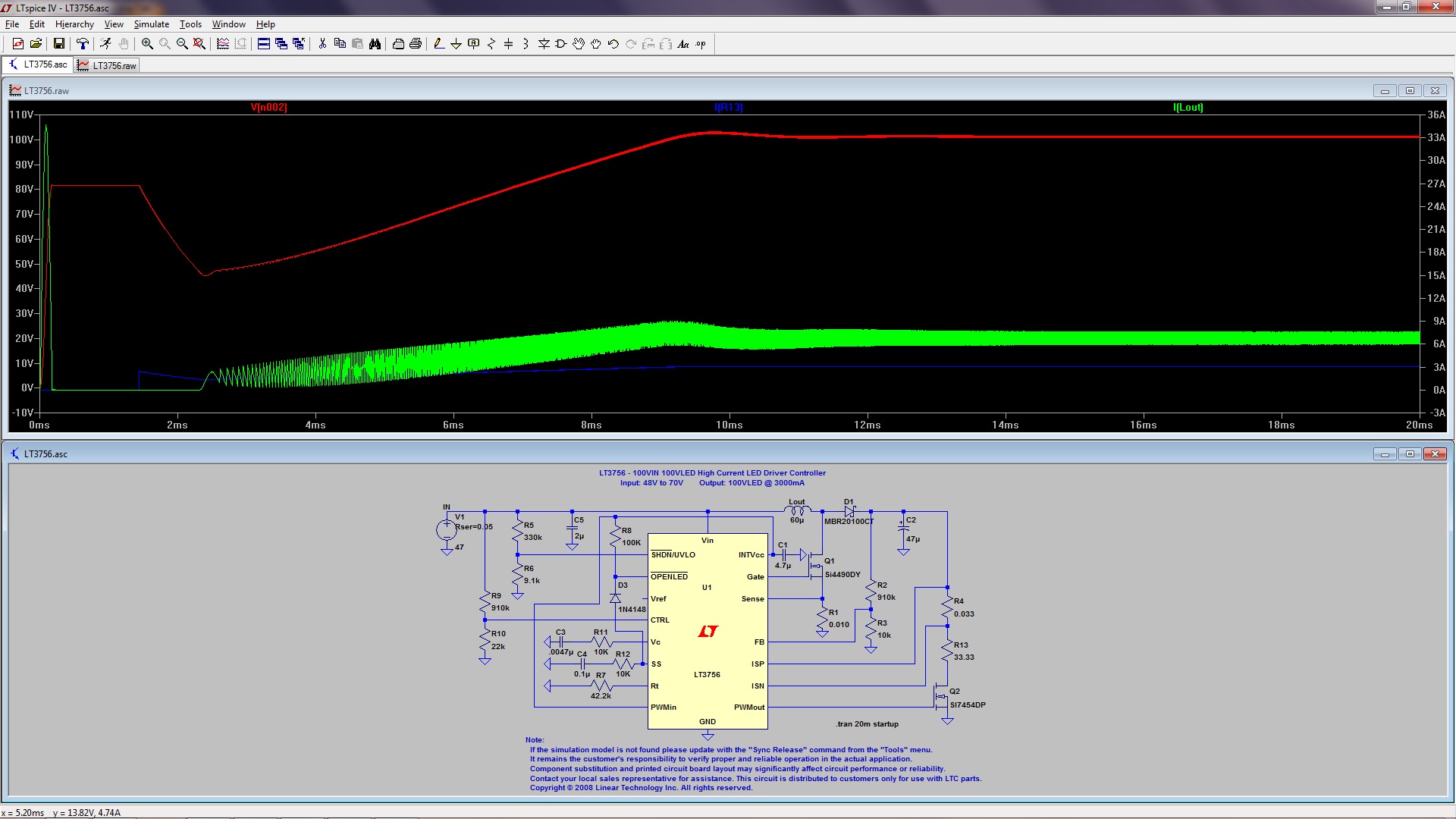Click the Undo arrow icon
Screen dimensions: 1456x819
(613, 44)
